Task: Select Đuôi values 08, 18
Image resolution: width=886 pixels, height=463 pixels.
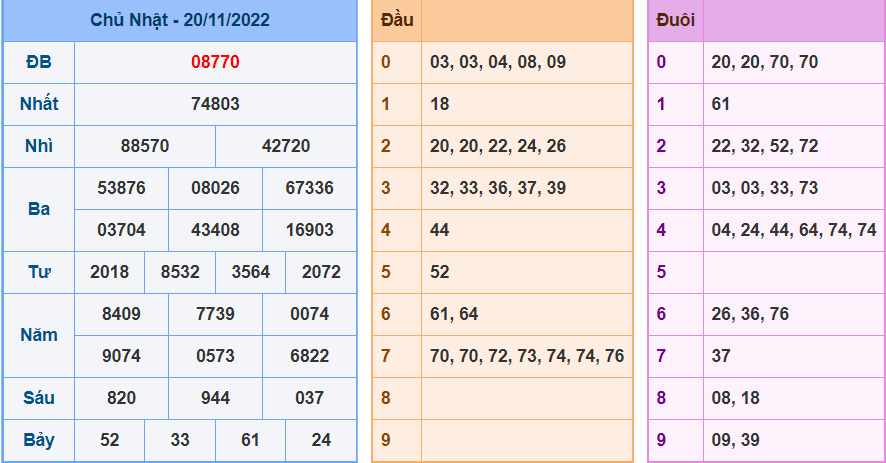Action: coord(735,398)
